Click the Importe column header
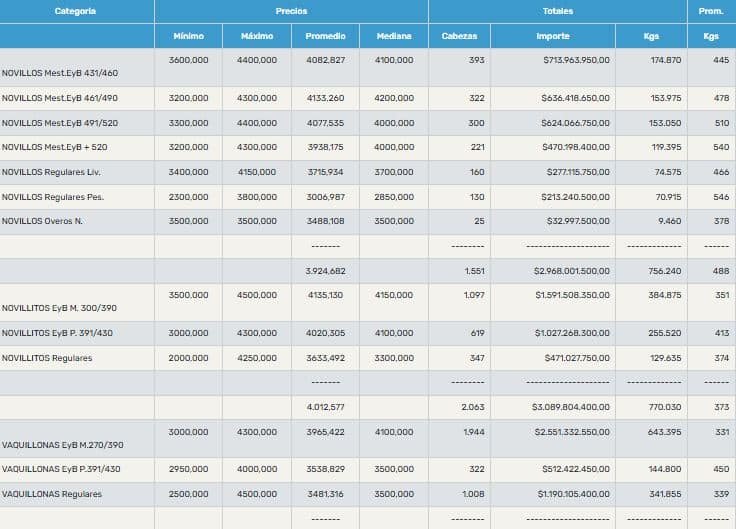736x529 pixels. 552,36
